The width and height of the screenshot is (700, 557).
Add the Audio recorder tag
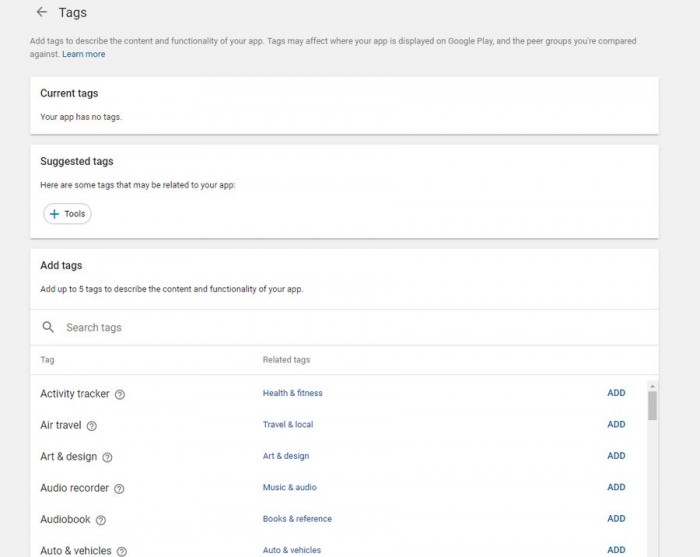616,487
